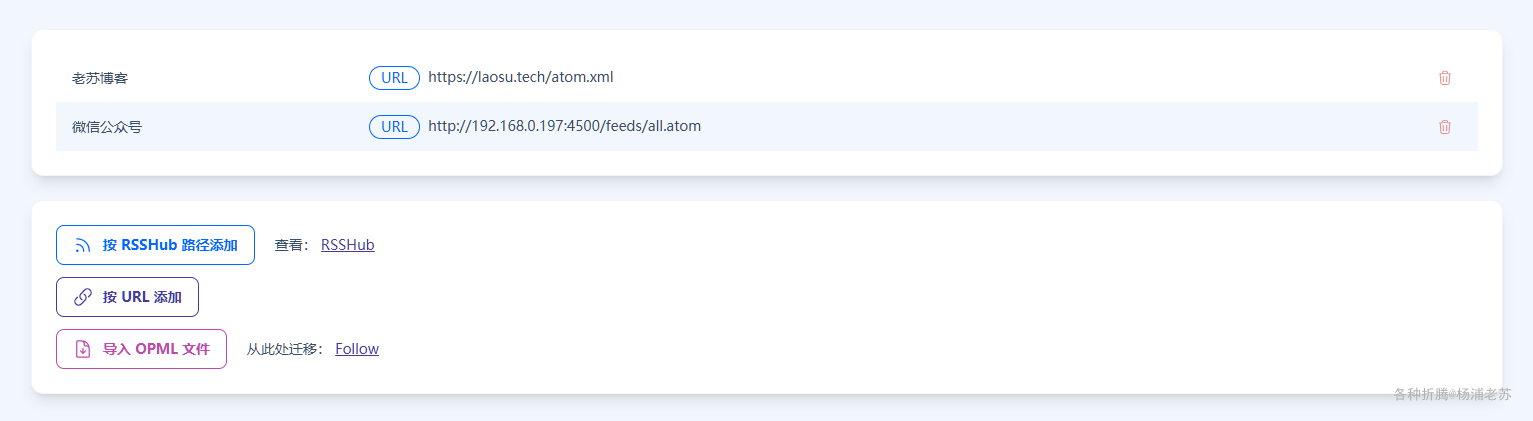Click the URL badge next to laosu.tech address

tap(394, 78)
